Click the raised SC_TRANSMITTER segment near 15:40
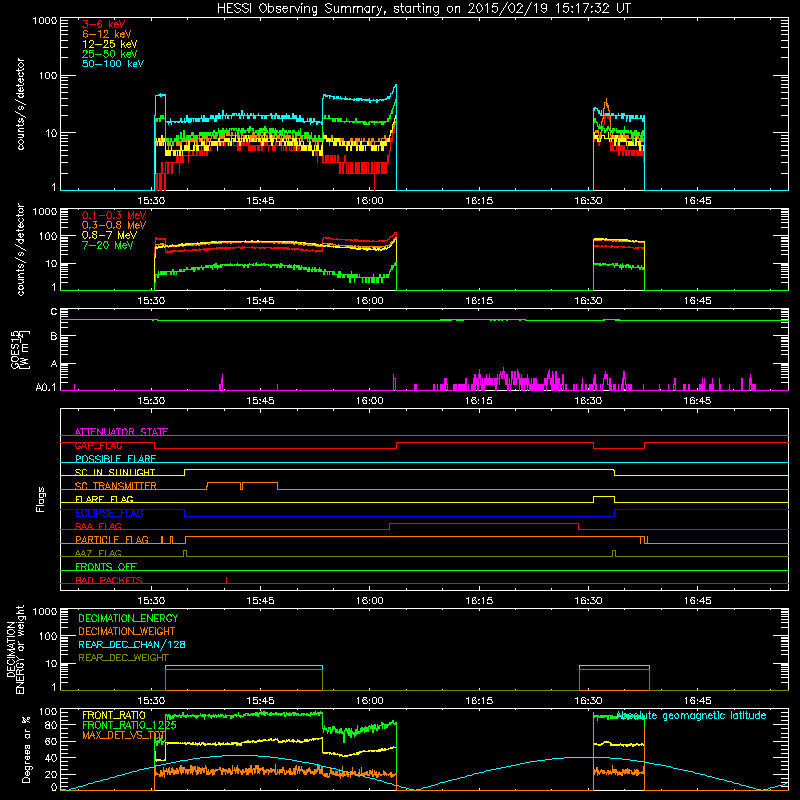 point(242,483)
